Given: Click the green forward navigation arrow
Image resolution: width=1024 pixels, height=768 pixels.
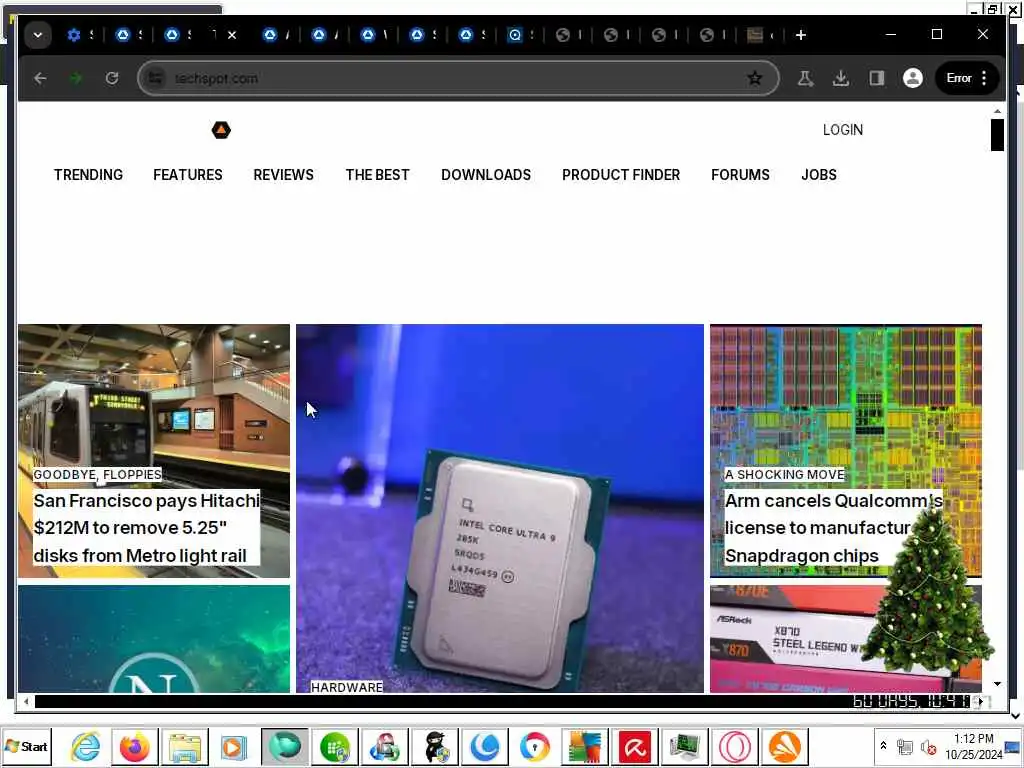Looking at the screenshot, I should (76, 78).
